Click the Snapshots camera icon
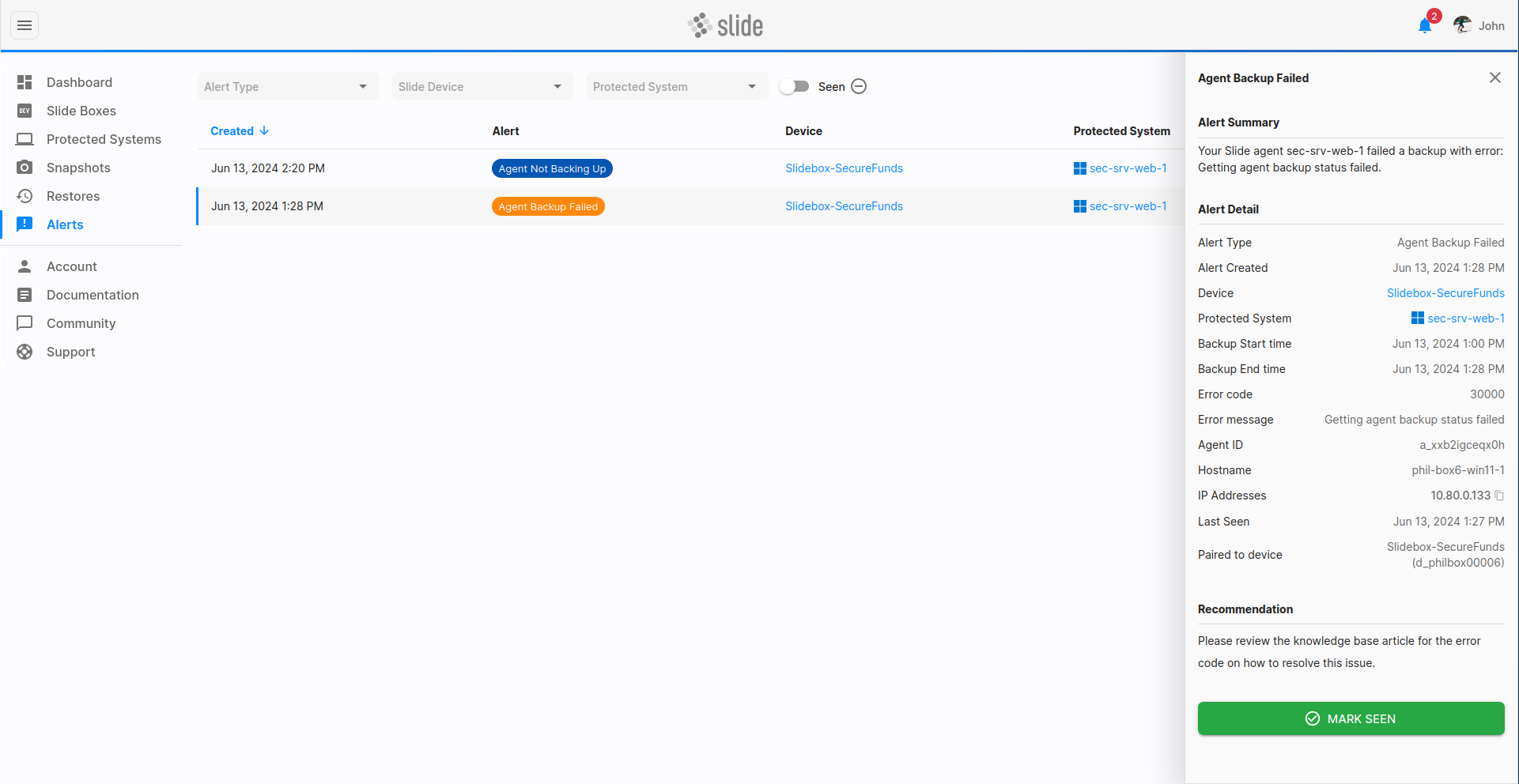 [25, 168]
